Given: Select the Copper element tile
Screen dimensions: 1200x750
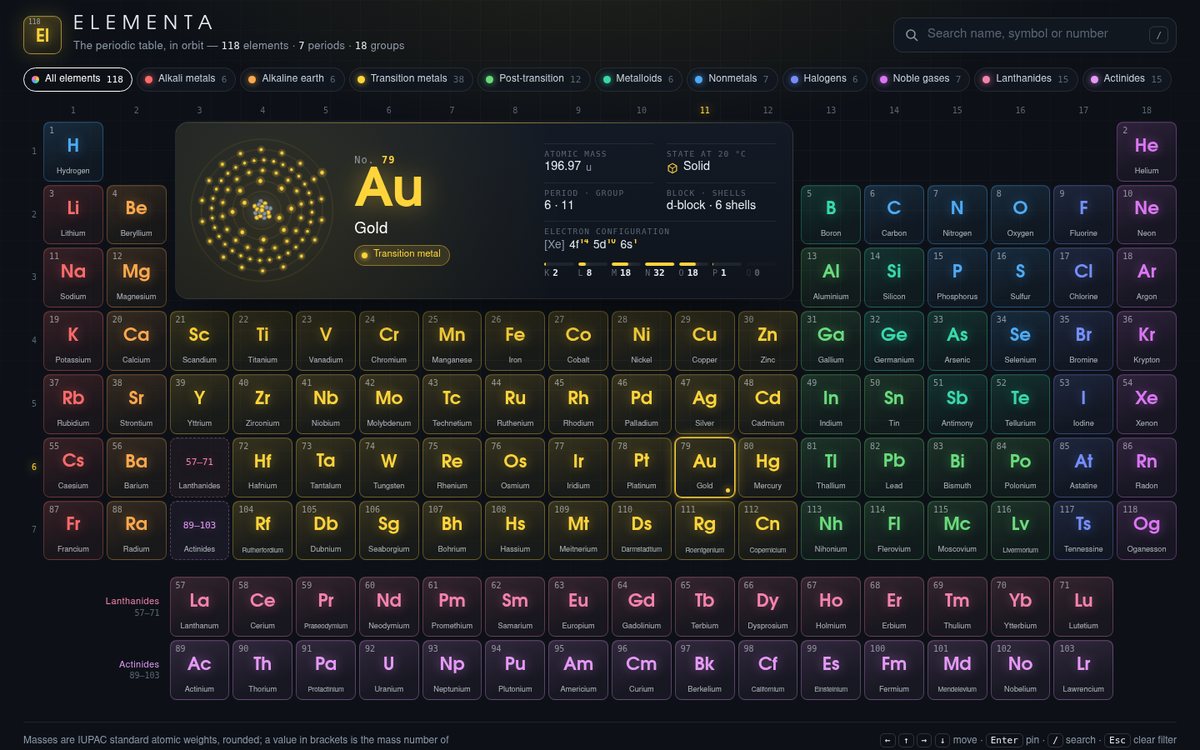Looking at the screenshot, I should click(x=705, y=341).
